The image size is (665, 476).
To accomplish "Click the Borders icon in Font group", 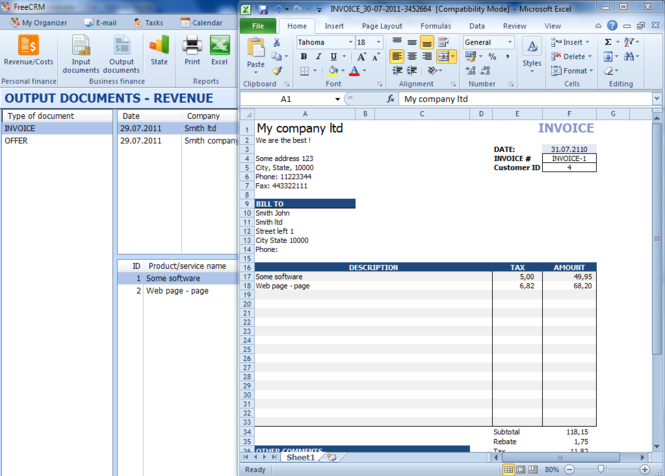I will (x=305, y=71).
